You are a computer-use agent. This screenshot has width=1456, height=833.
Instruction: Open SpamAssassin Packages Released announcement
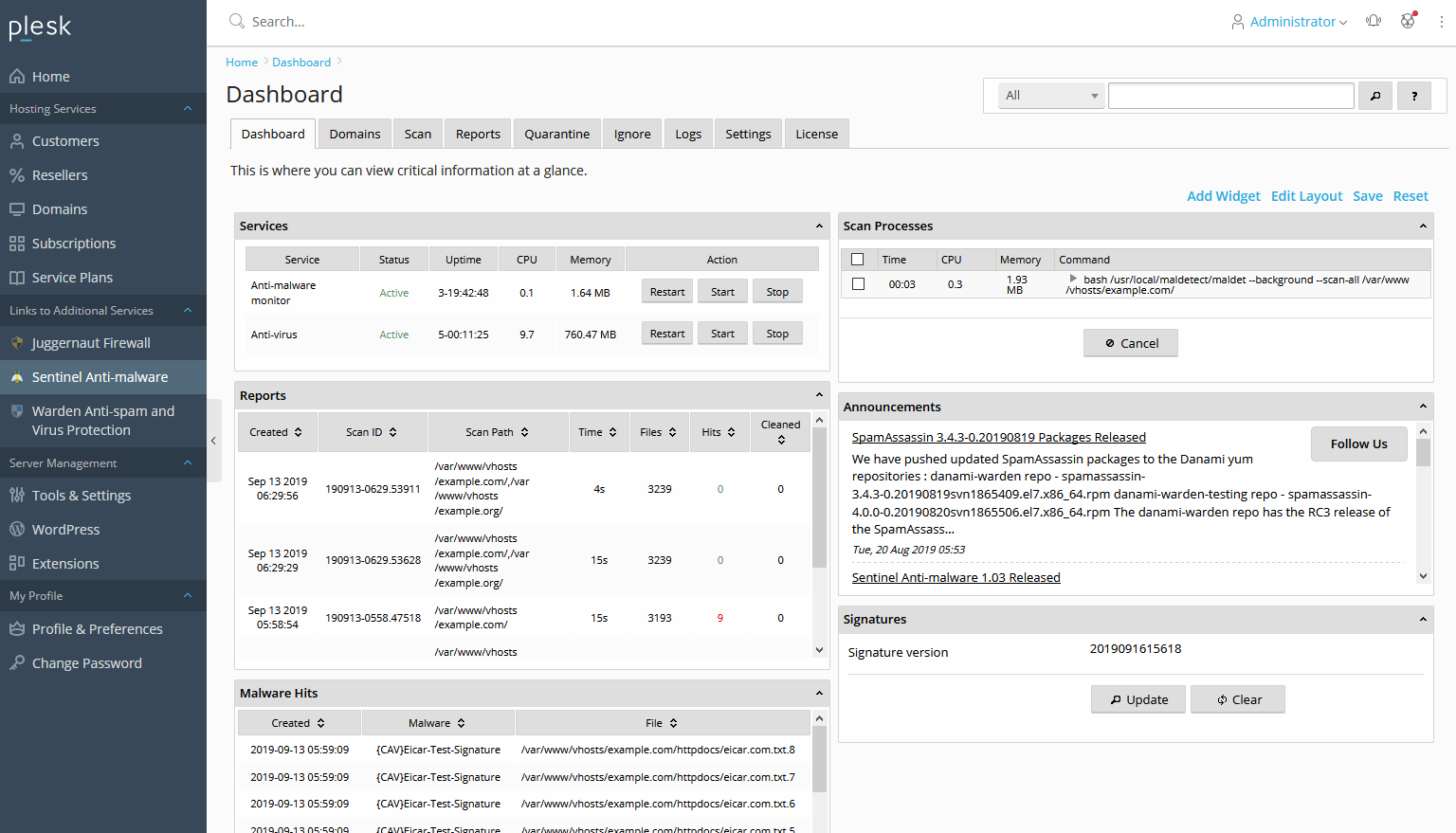tap(999, 437)
